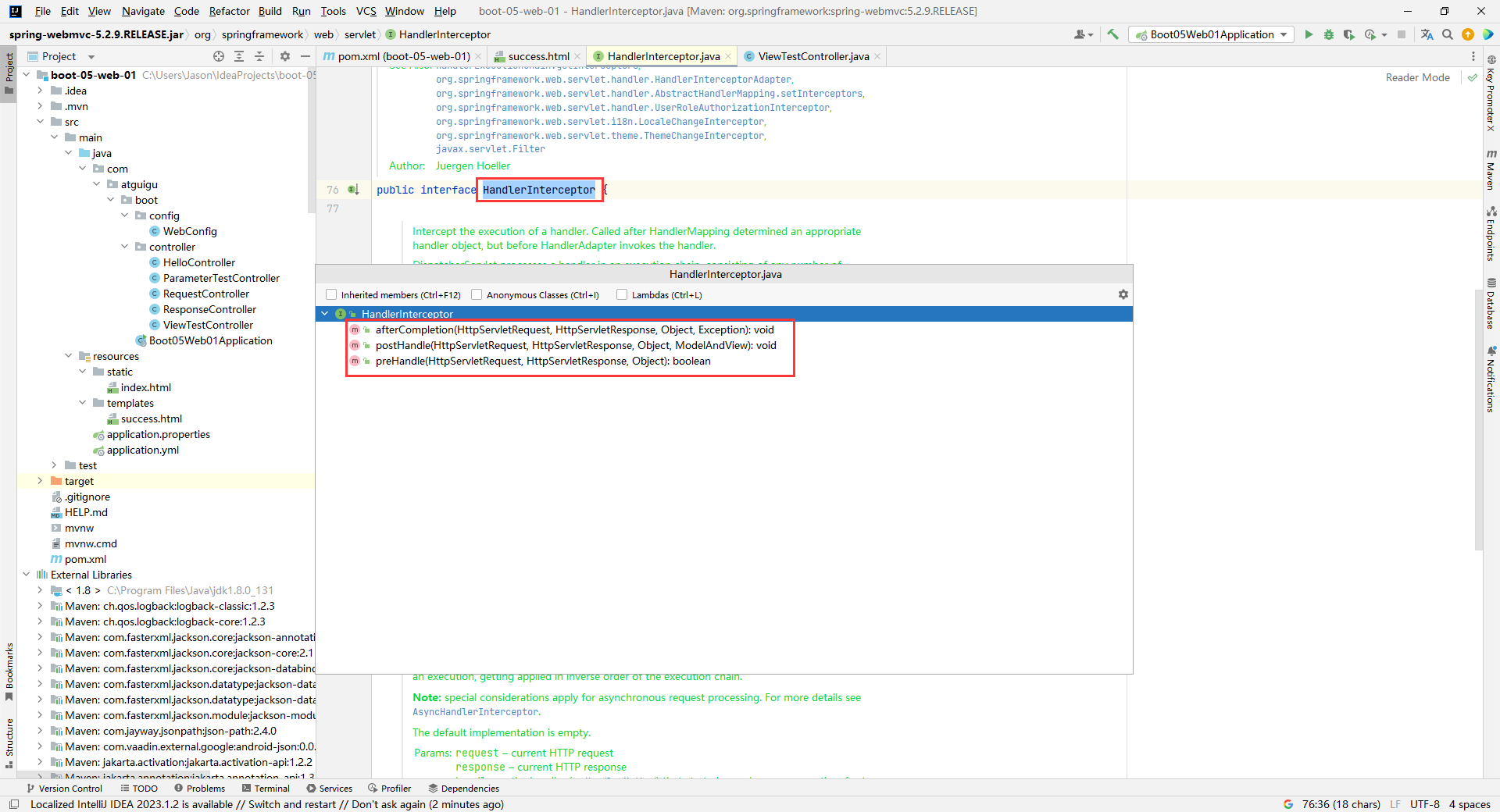Screen dimensions: 1500x812
Task: Click the Run application play icon
Action: [x=1309, y=34]
